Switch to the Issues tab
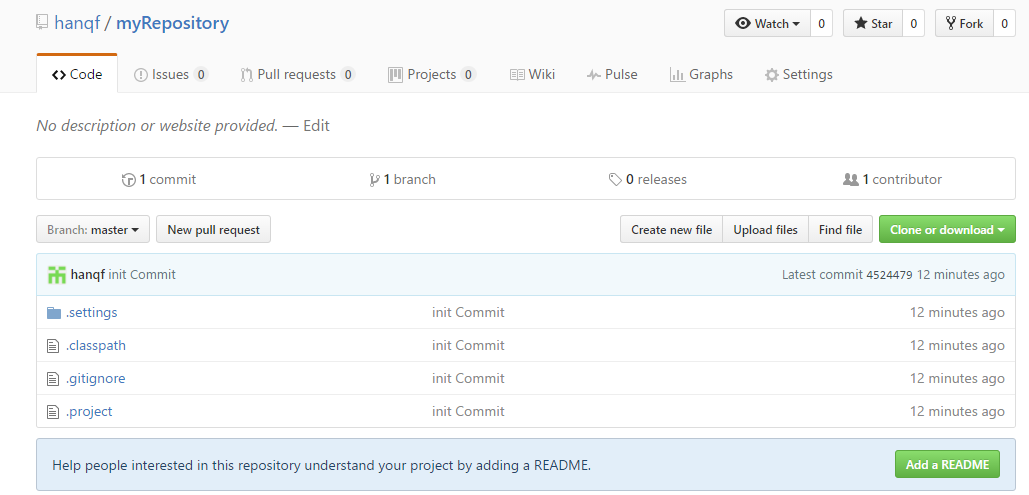1029x495 pixels. (x=171, y=75)
